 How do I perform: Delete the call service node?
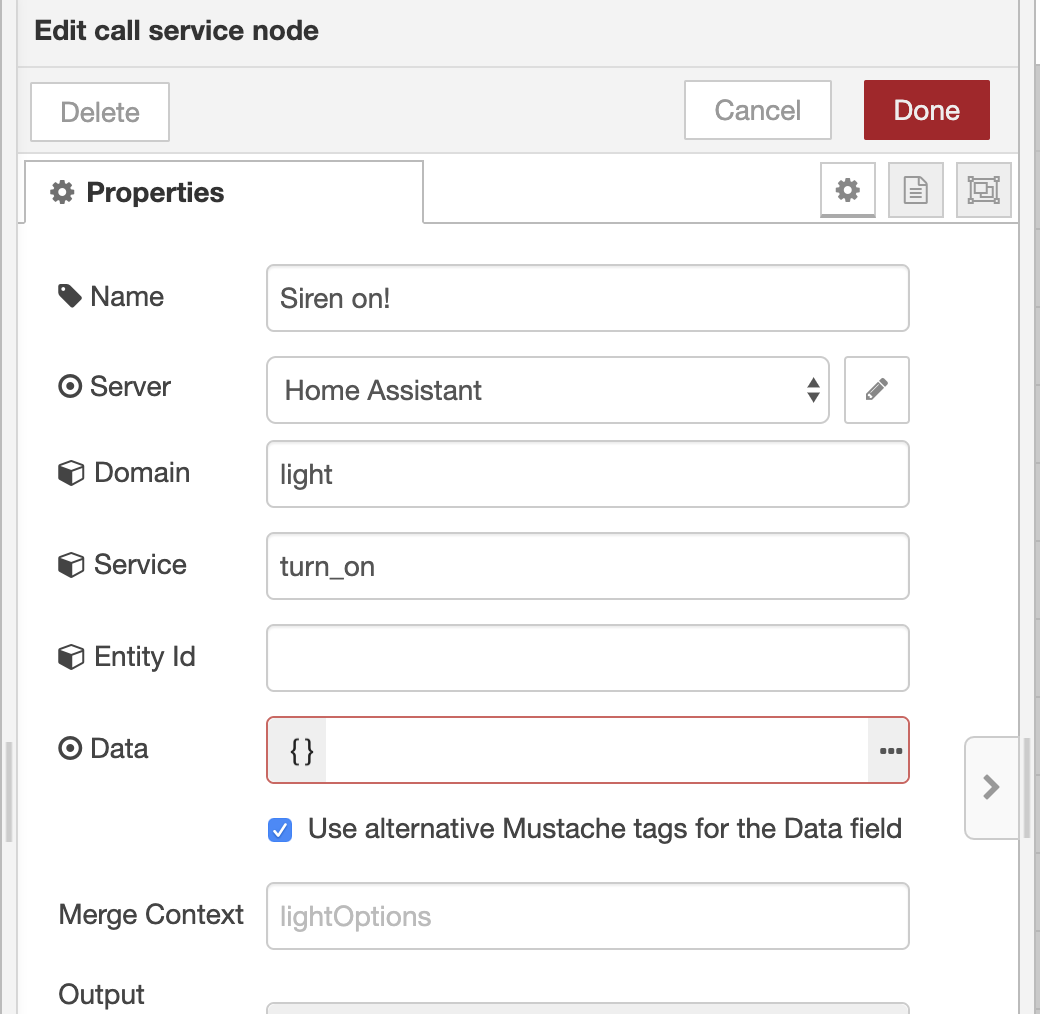coord(99,113)
